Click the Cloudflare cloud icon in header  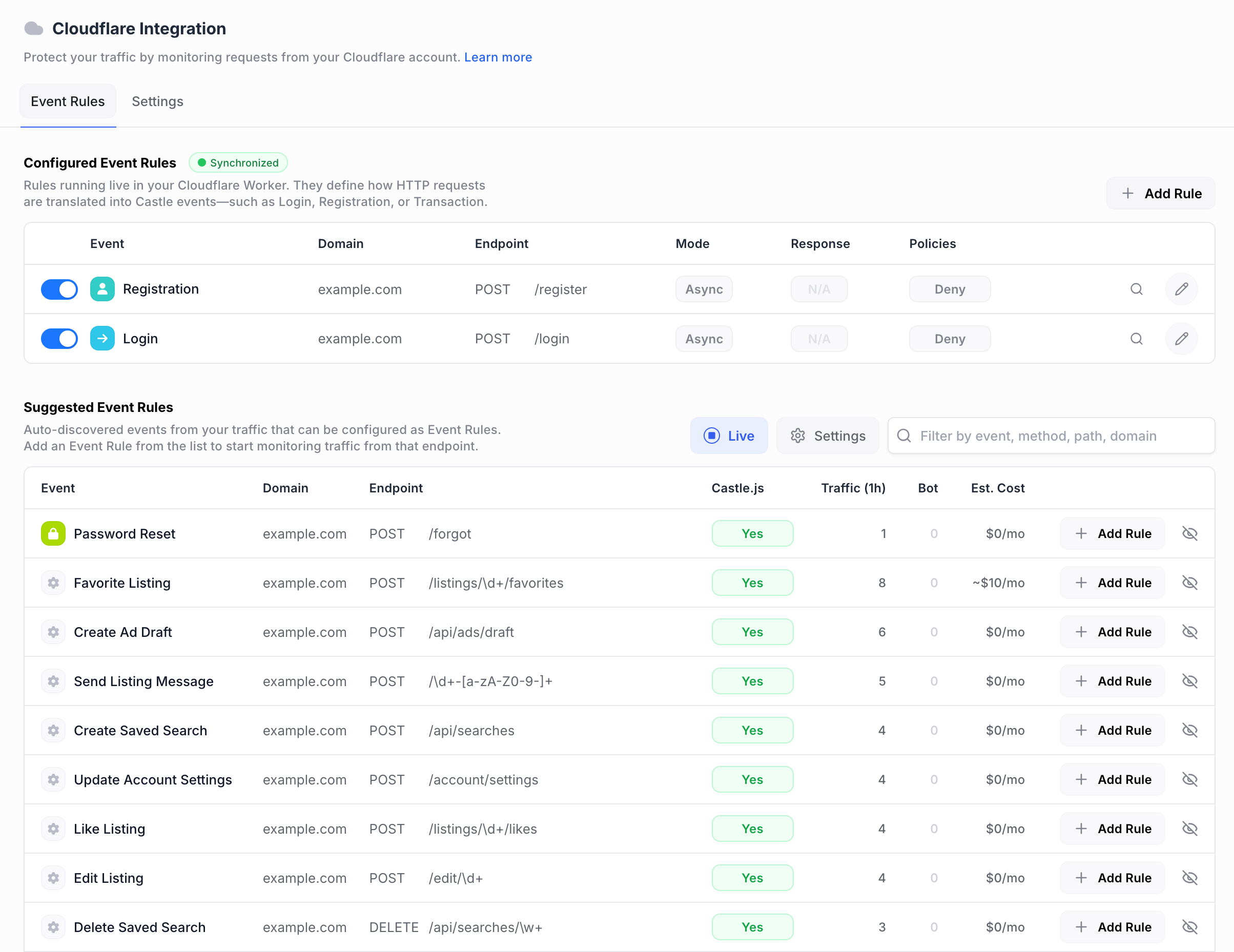pyautogui.click(x=34, y=28)
